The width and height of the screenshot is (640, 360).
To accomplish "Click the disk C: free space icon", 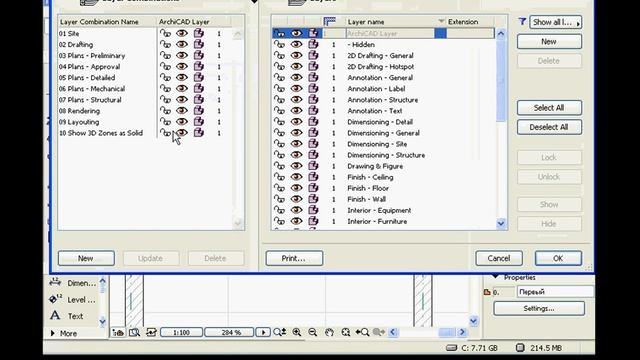I will coord(451,348).
